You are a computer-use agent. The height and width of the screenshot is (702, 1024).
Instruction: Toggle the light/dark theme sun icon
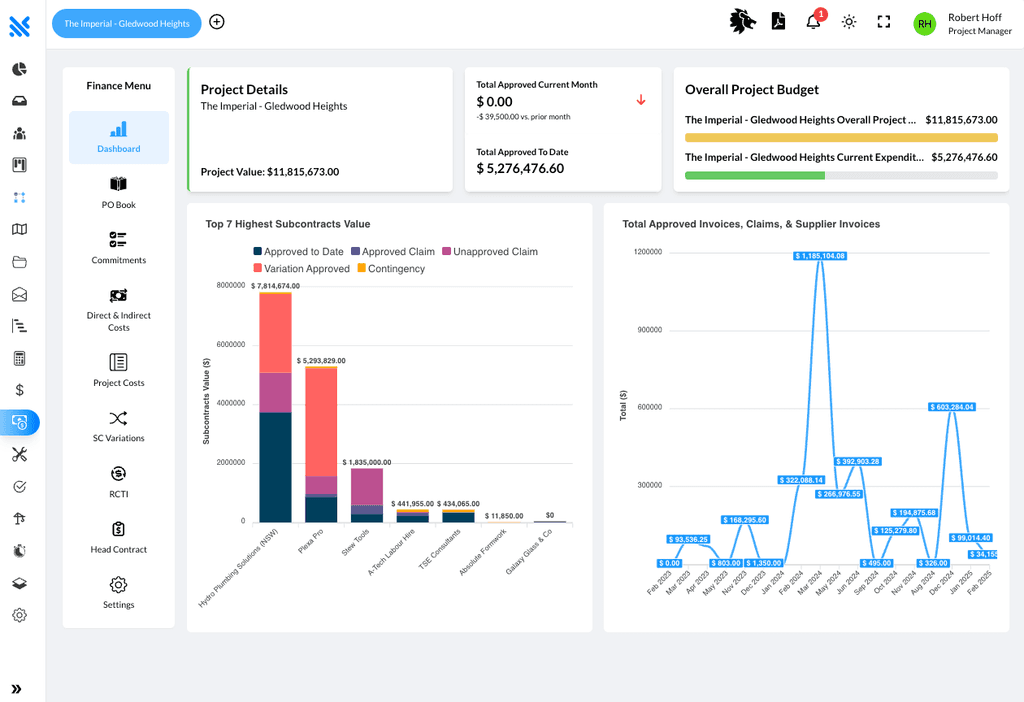click(848, 21)
